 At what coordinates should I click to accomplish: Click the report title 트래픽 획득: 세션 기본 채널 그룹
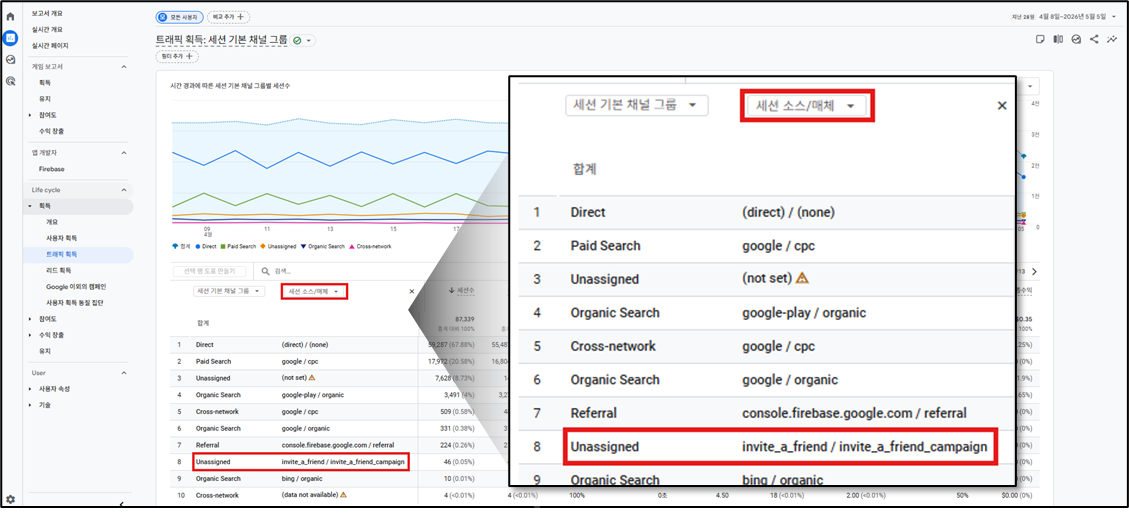(223, 41)
